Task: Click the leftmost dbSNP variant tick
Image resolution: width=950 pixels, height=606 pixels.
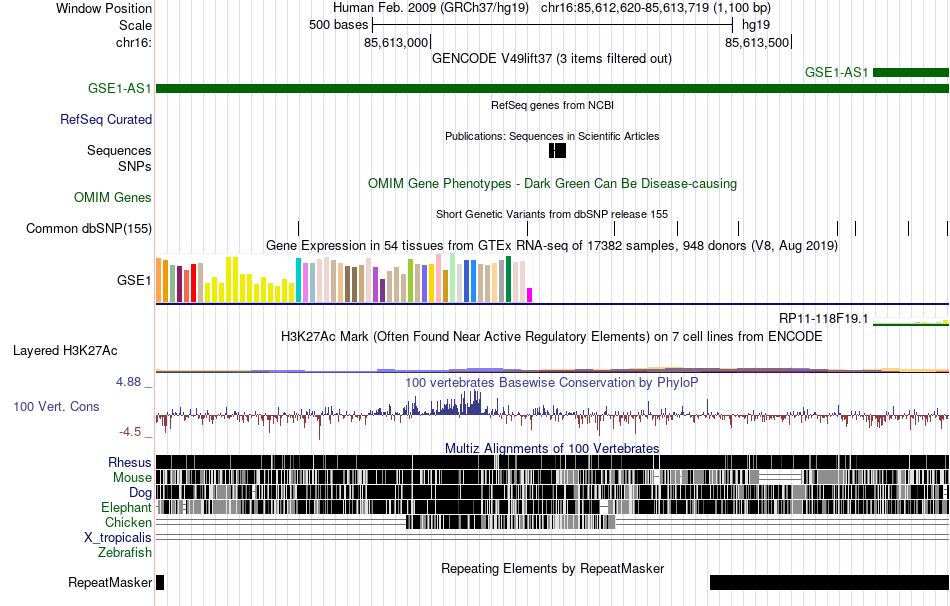Action: pyautogui.click(x=299, y=228)
